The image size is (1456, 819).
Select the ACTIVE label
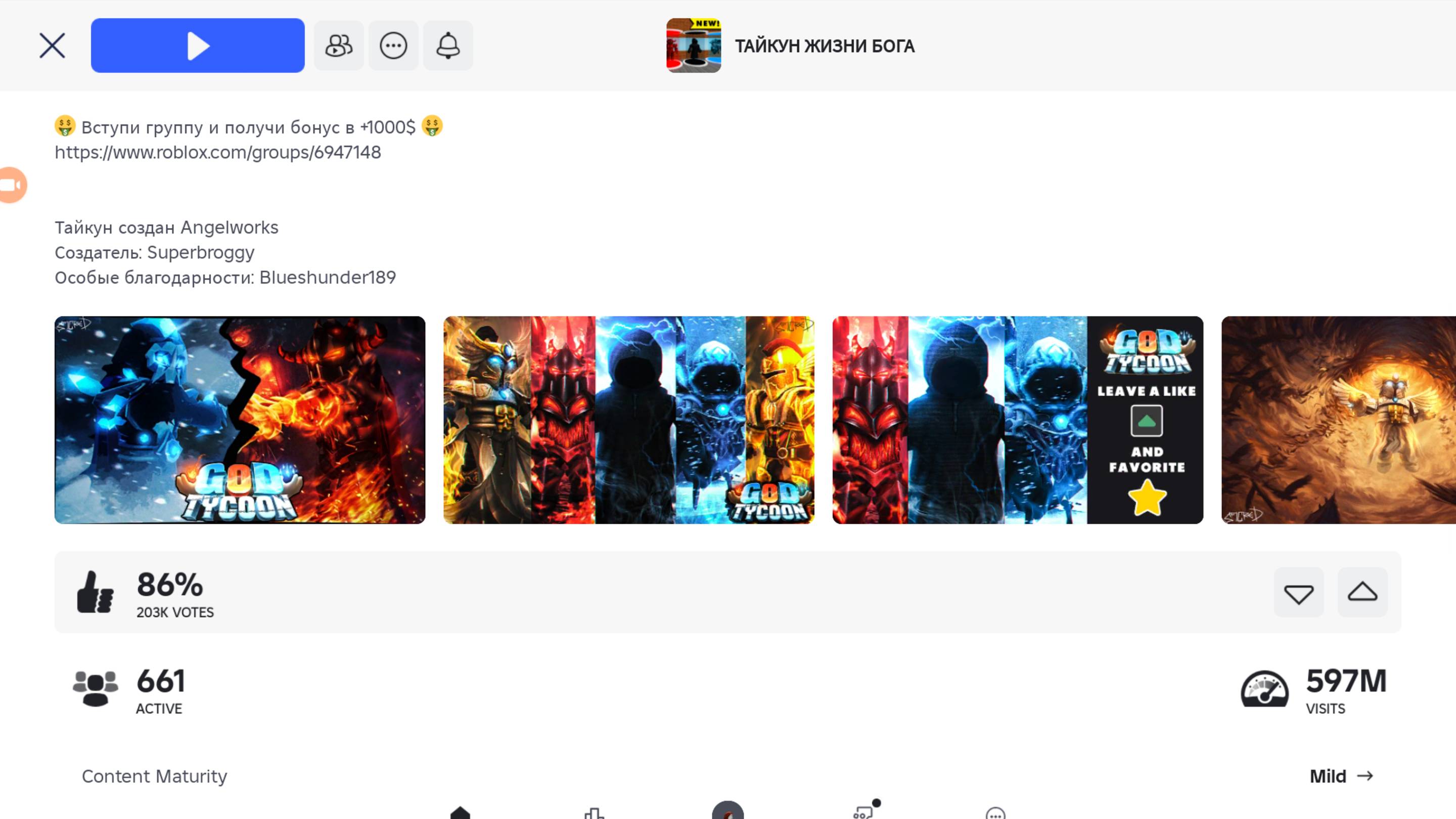click(159, 709)
